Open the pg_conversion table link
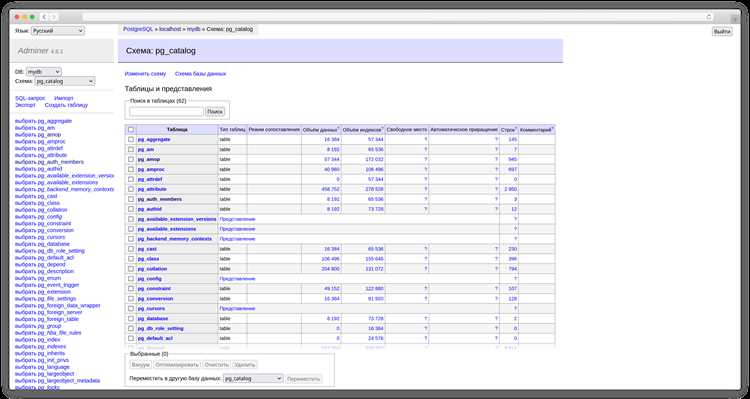 [155, 299]
